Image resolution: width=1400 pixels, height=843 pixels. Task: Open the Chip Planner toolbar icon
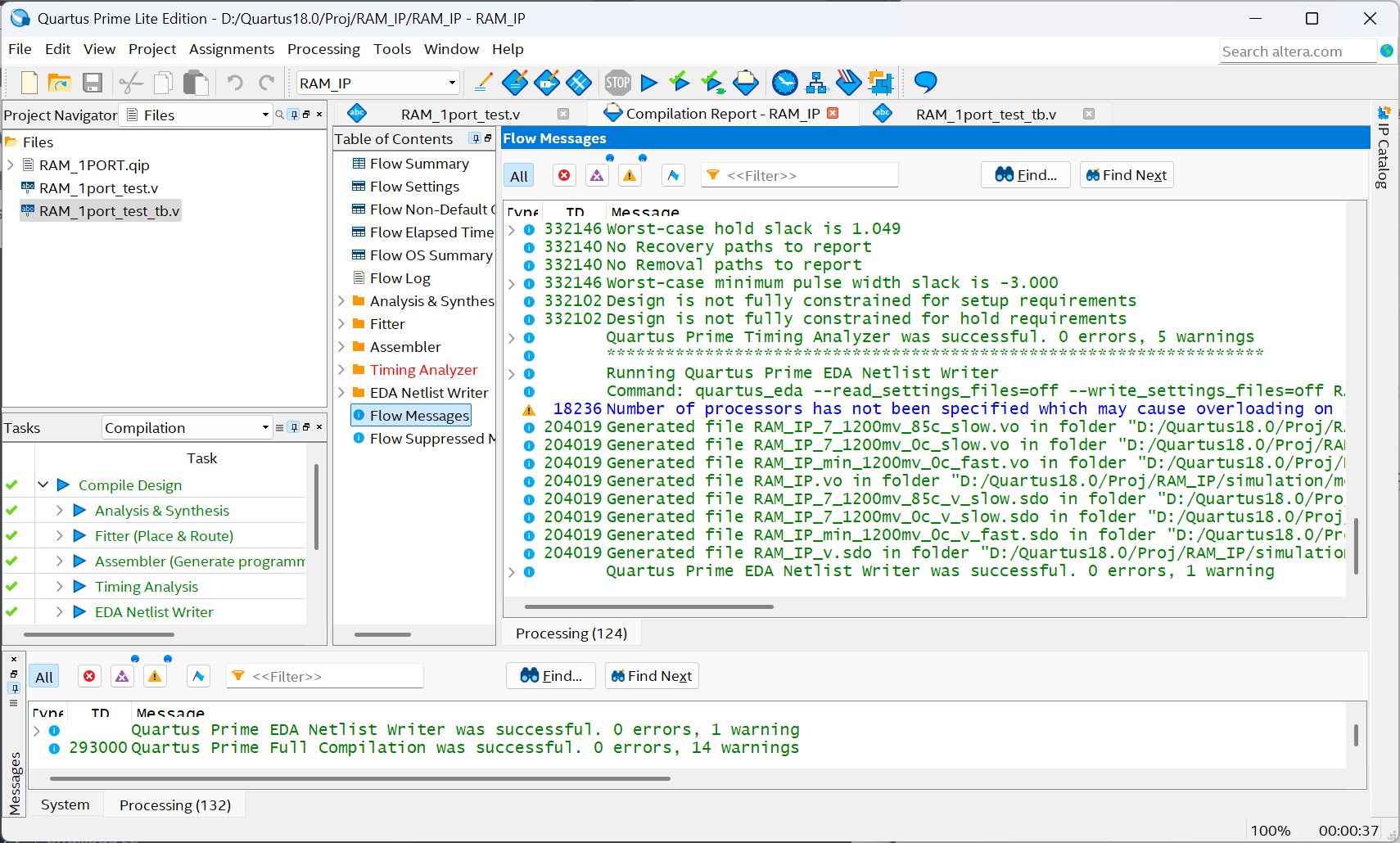tap(579, 82)
